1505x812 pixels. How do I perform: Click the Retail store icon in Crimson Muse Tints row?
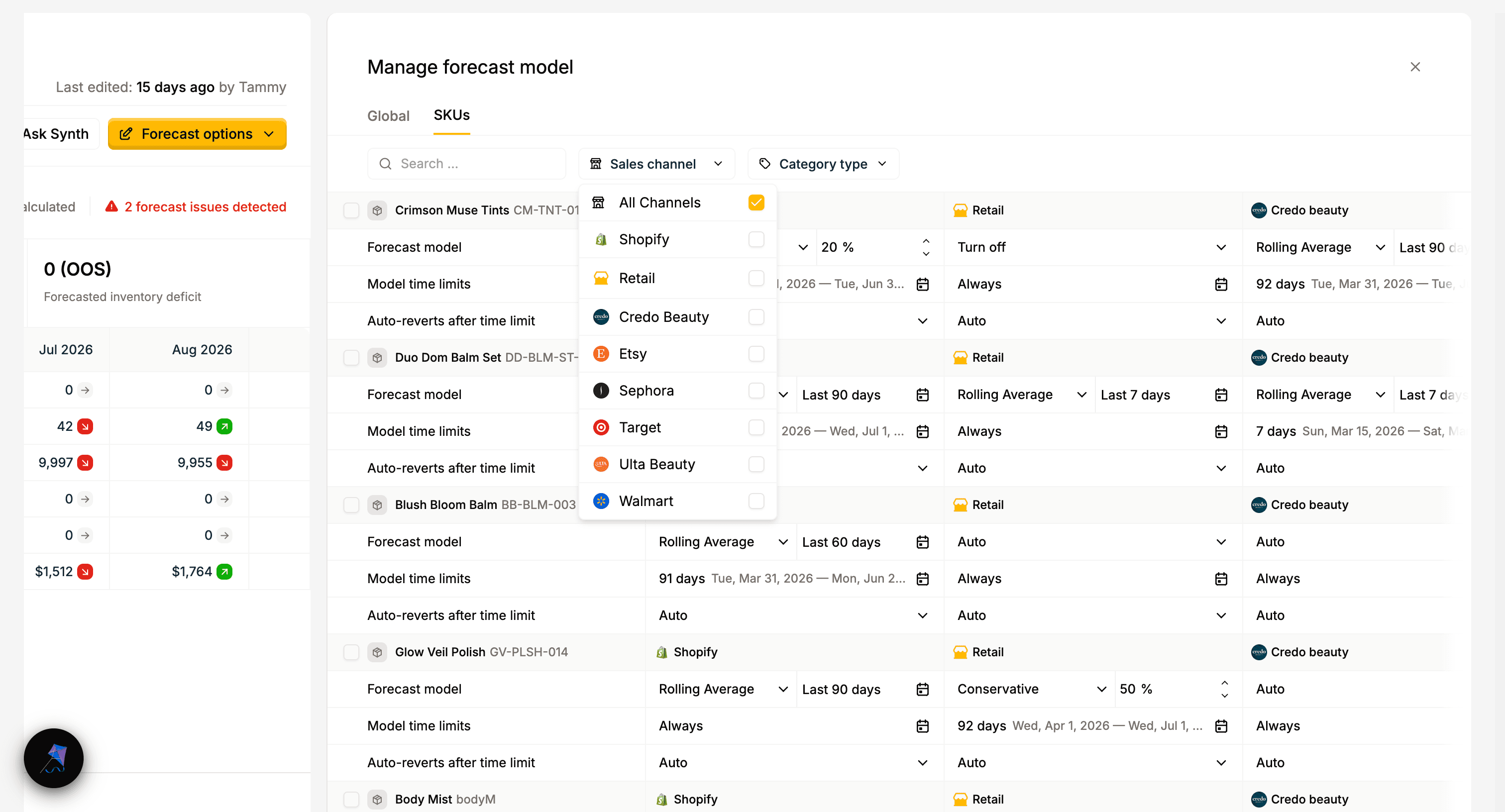[960, 210]
